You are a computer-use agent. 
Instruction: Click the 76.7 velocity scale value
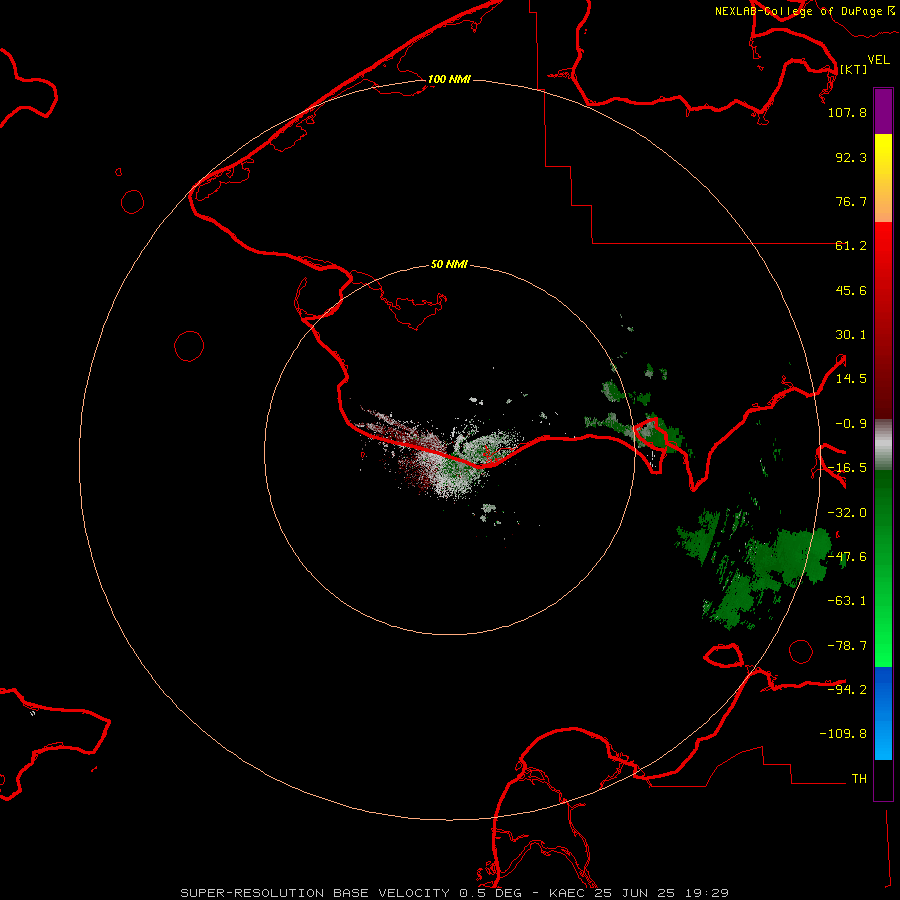tap(851, 201)
